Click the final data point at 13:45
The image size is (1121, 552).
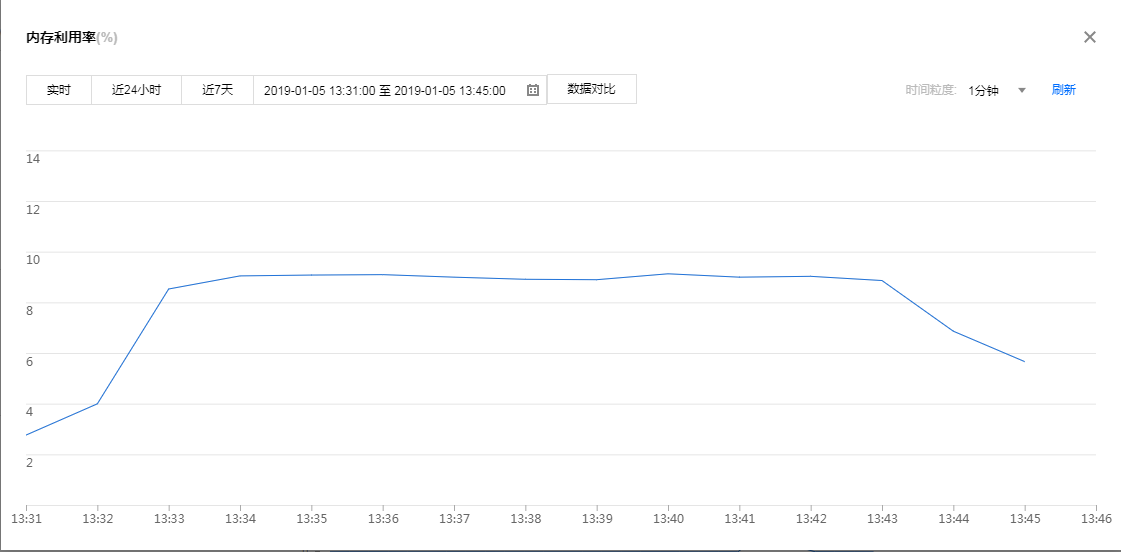pos(1024,362)
